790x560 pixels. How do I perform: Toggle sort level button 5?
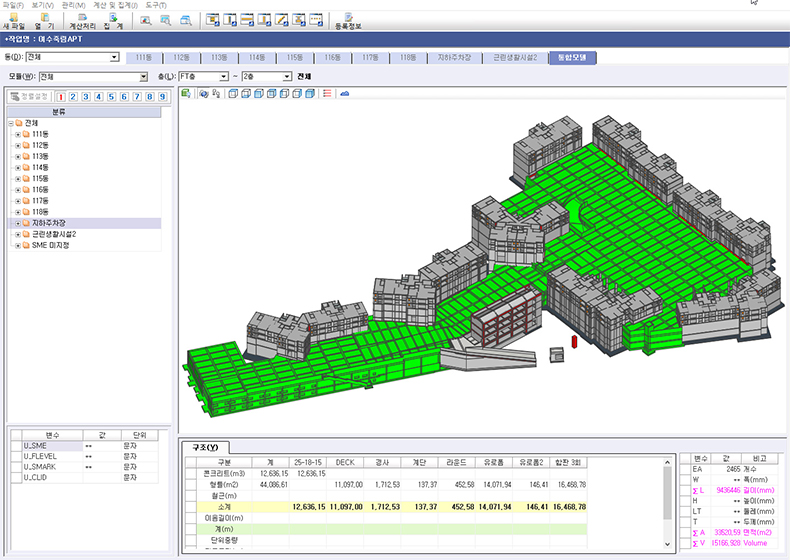[x=111, y=97]
